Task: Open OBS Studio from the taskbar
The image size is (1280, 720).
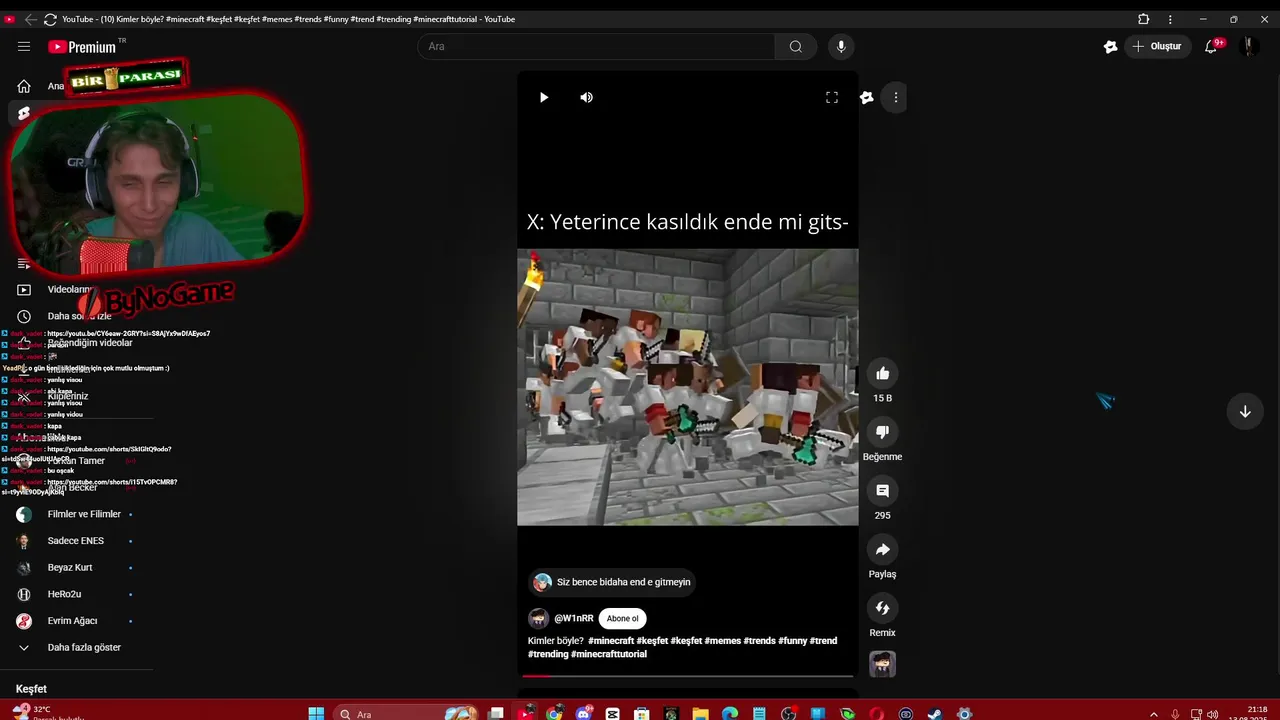Action: point(789,713)
